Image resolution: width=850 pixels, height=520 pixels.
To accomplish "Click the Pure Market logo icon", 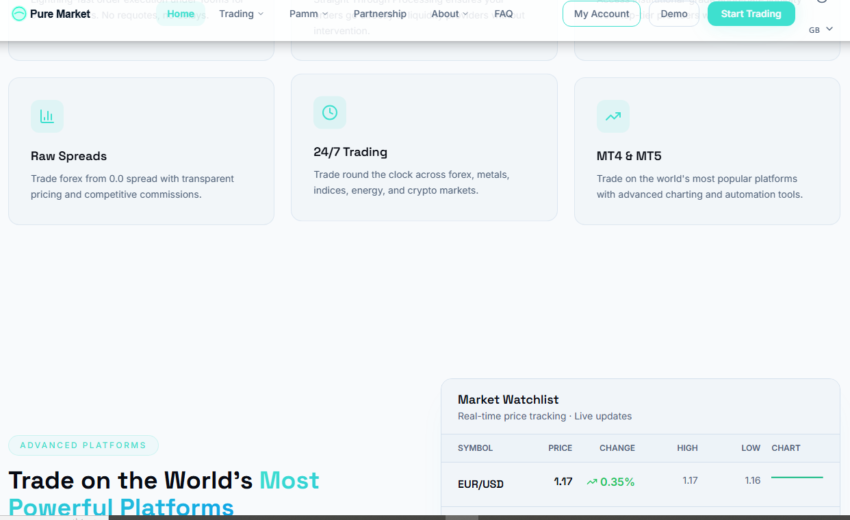I will (x=19, y=14).
